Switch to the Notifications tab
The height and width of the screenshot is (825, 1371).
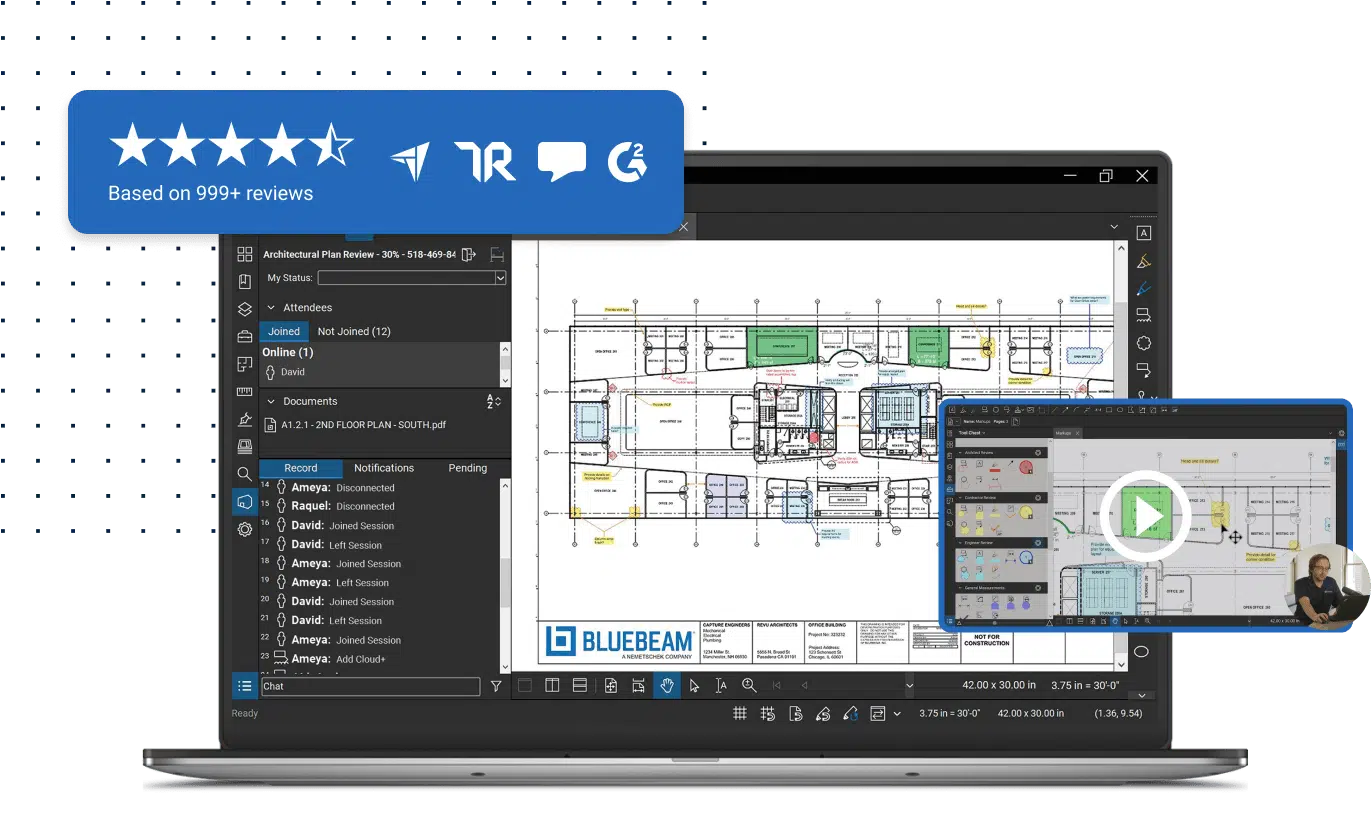[x=384, y=468]
